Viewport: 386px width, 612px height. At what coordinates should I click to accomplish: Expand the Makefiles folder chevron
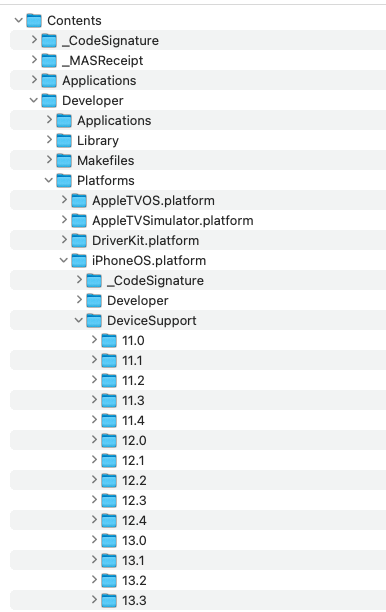[x=49, y=159]
